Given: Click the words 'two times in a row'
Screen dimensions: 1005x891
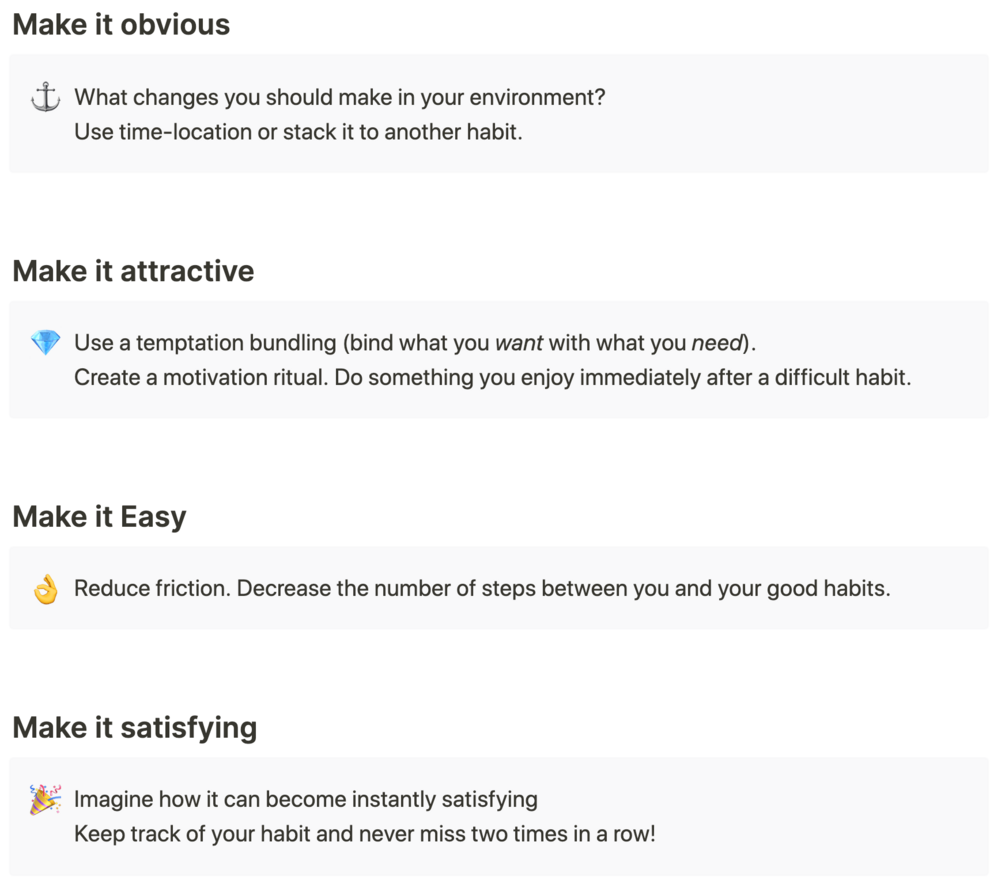Looking at the screenshot, I should (x=580, y=833).
